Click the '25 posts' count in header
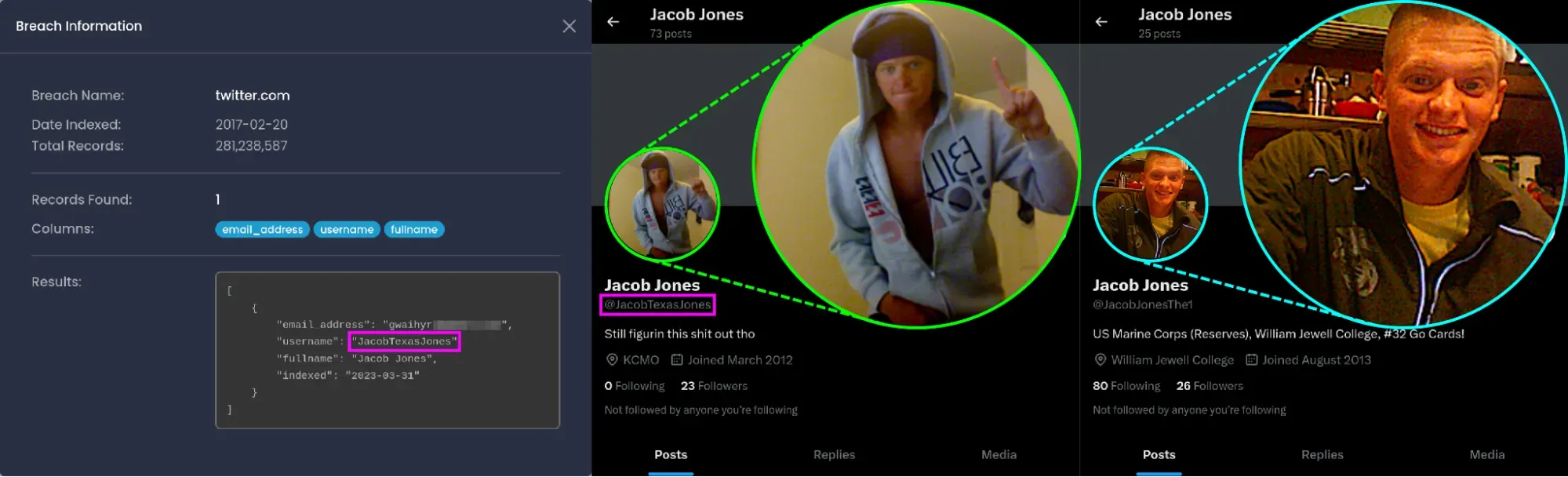 tap(1159, 34)
